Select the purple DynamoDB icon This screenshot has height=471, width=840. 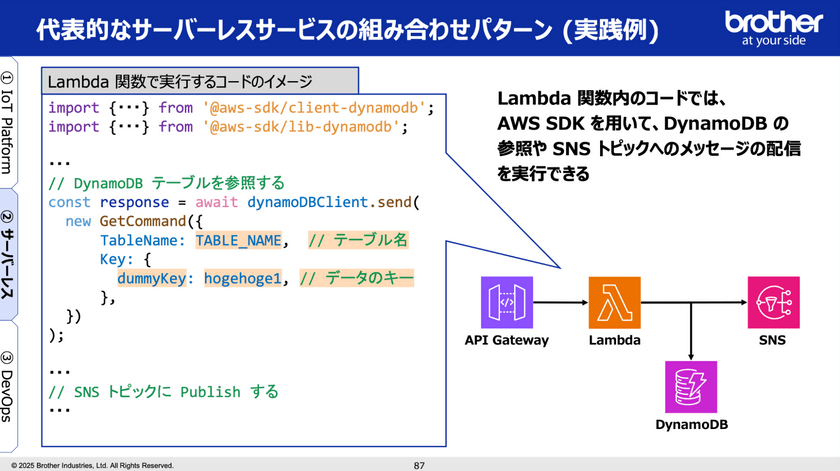[x=691, y=387]
